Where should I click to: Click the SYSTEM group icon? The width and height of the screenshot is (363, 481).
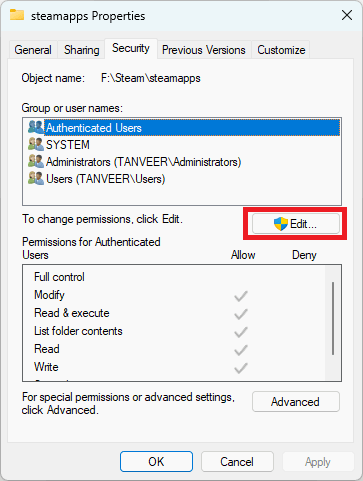pyautogui.click(x=36, y=144)
